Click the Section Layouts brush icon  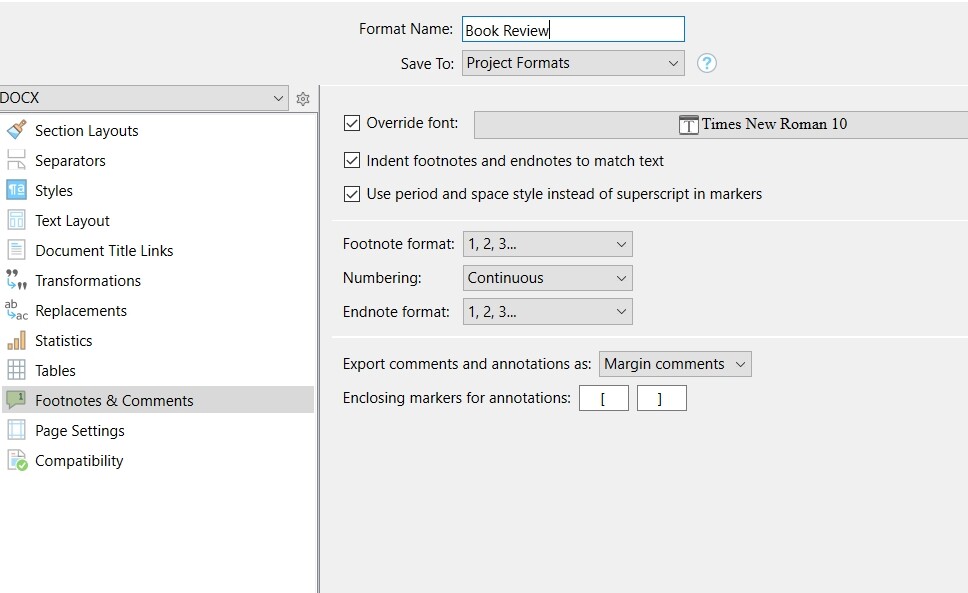[16, 130]
